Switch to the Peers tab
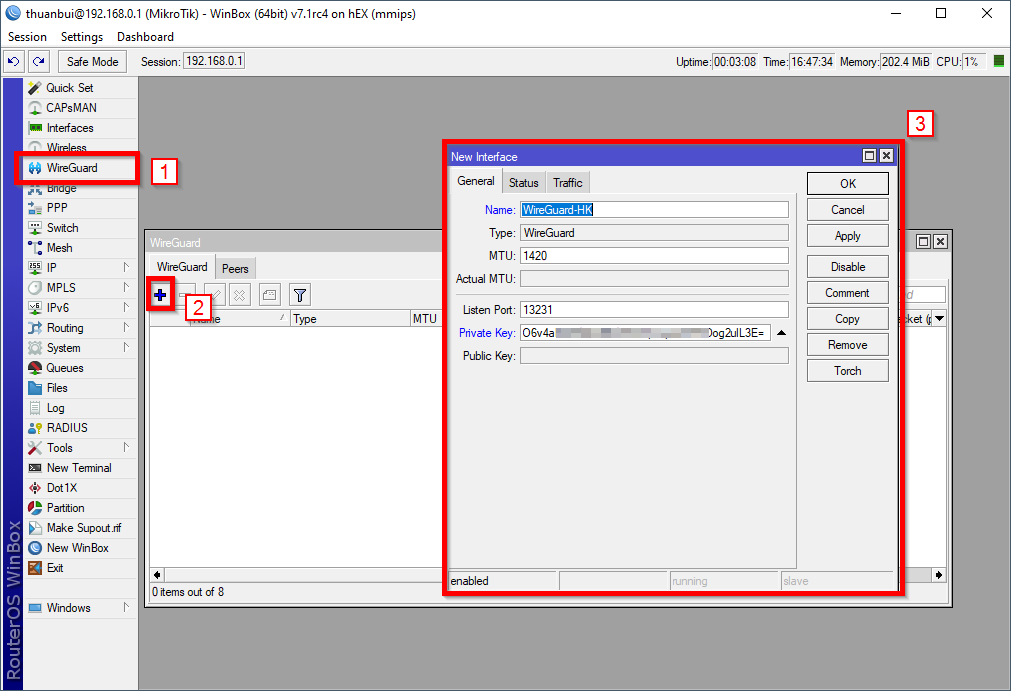1011x691 pixels. pos(235,268)
